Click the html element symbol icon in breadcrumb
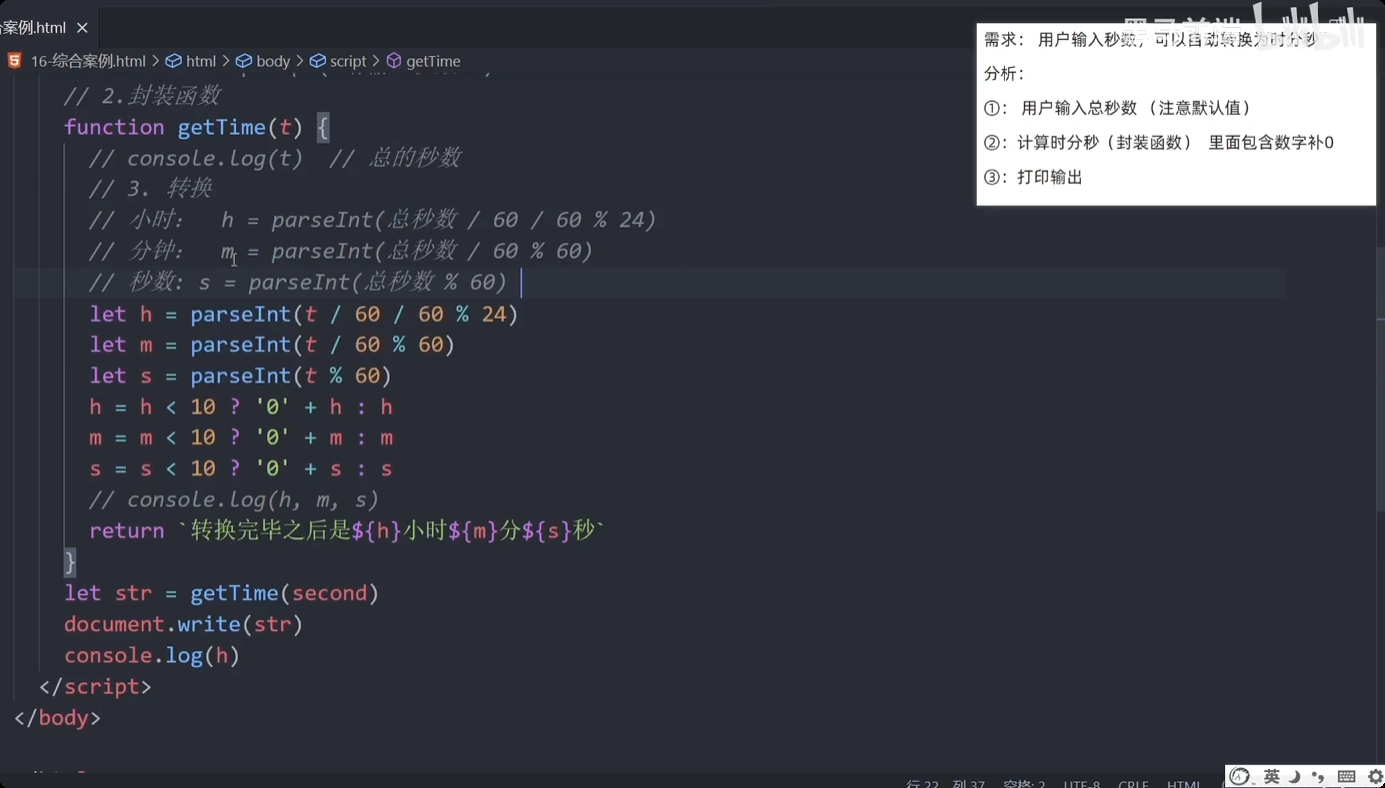 coord(174,61)
